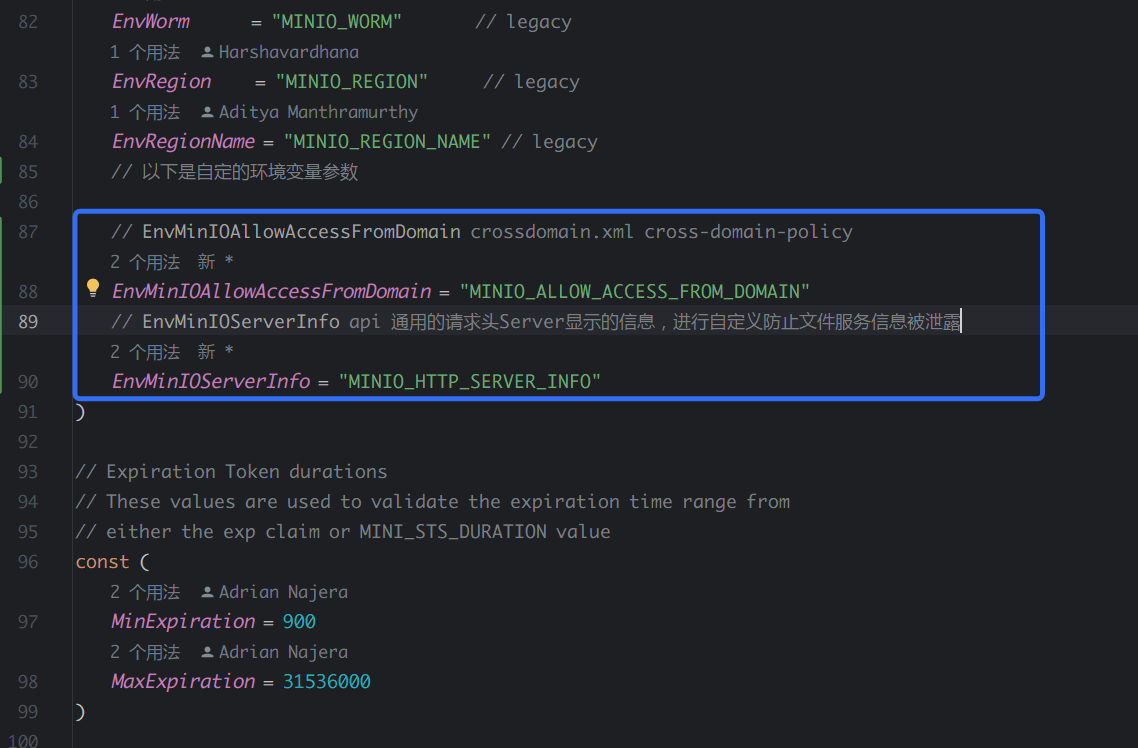
Task: Click the "MINIO_REGION_NAME" string
Action: pos(387,141)
